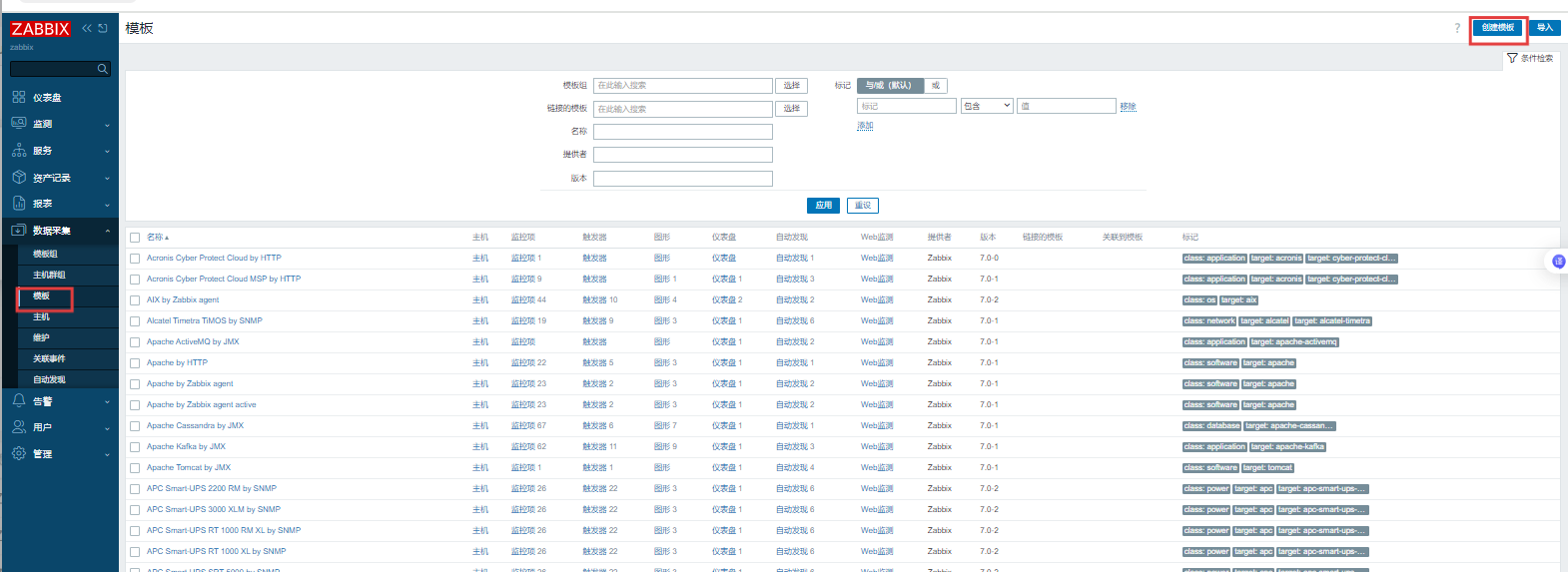
Task: Click the 移除 tag link
Action: [x=1128, y=106]
